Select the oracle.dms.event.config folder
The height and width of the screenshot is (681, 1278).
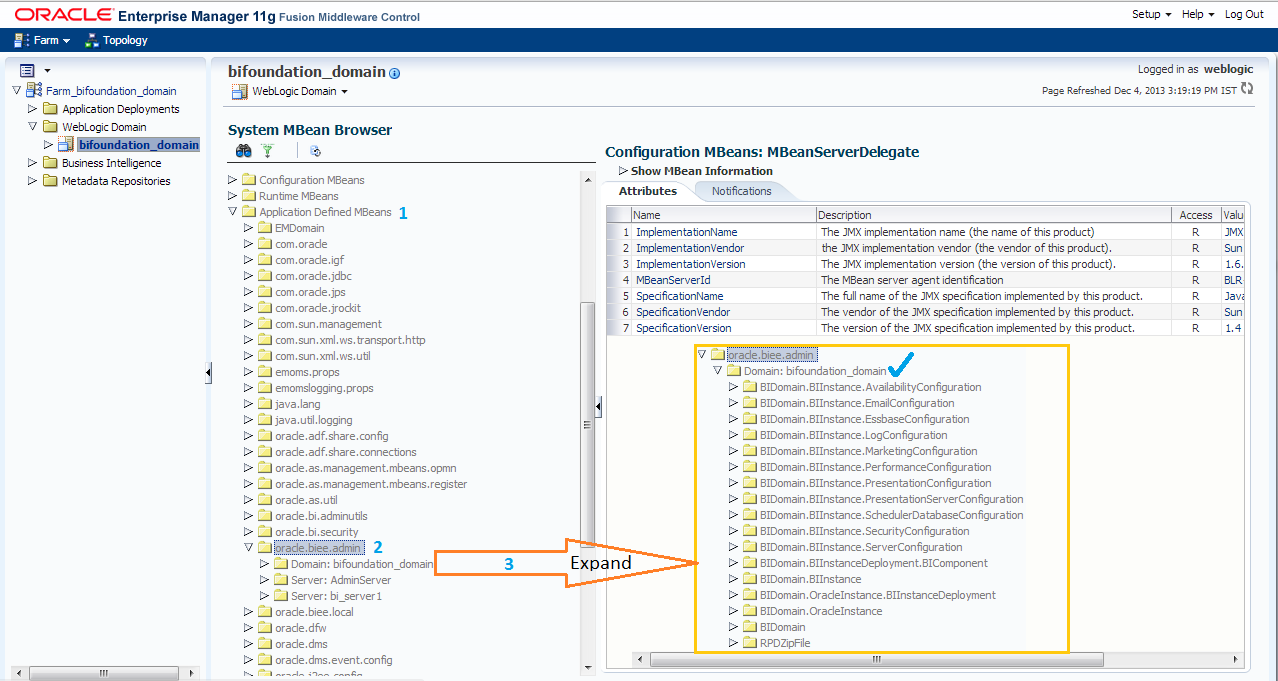[333, 660]
